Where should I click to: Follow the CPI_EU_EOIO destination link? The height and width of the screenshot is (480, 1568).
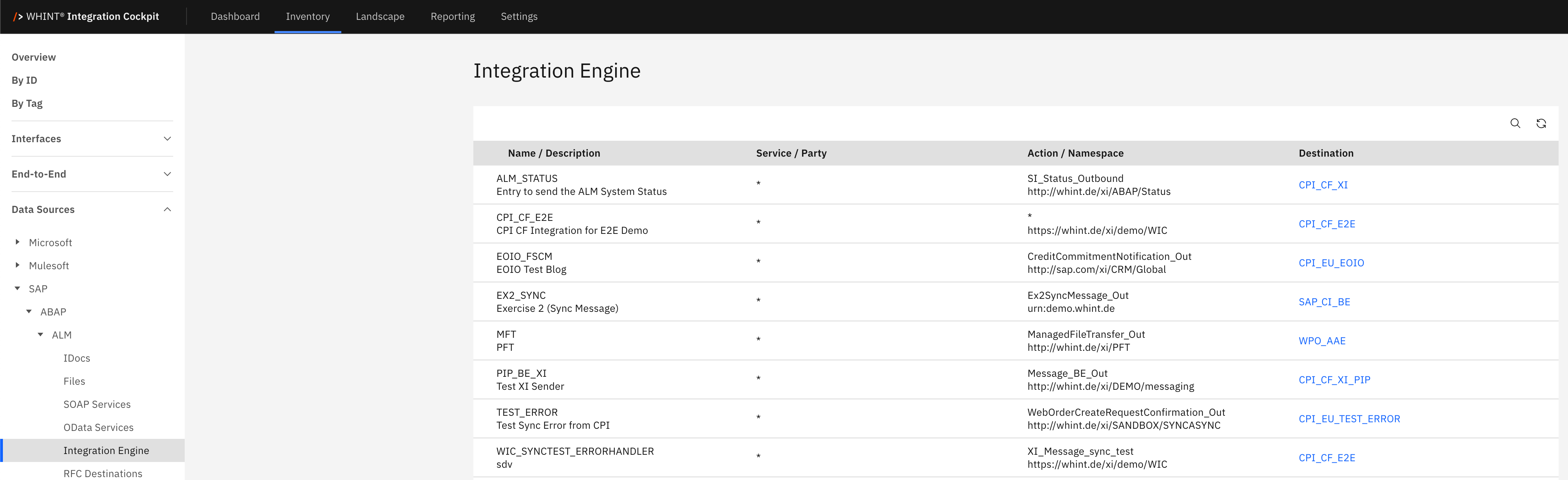pyautogui.click(x=1331, y=263)
